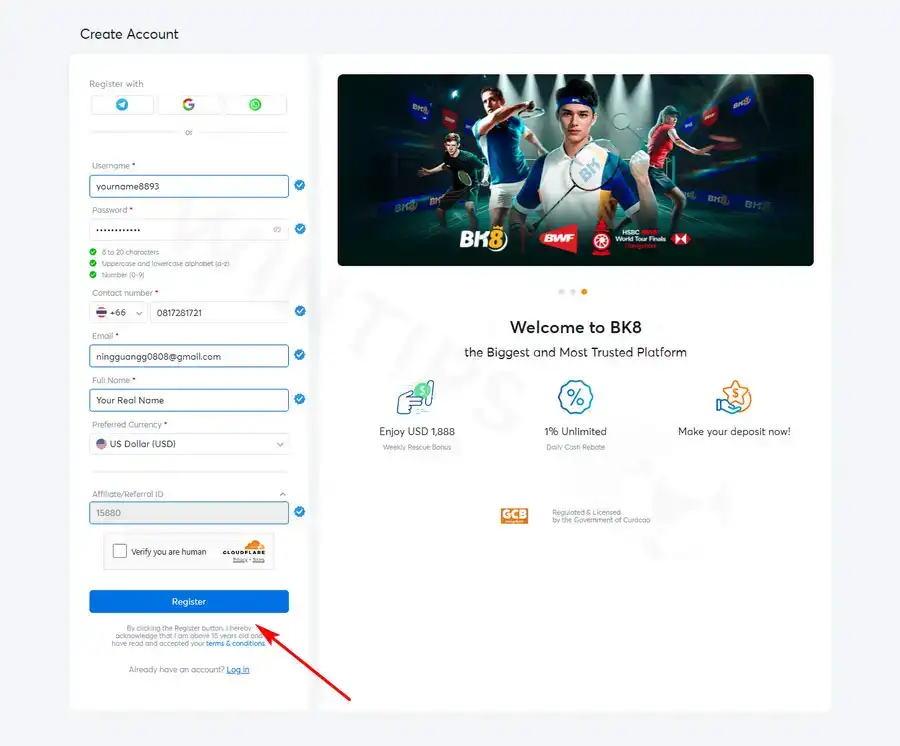Collapse the Affiliate/Referral ID section

[x=282, y=494]
